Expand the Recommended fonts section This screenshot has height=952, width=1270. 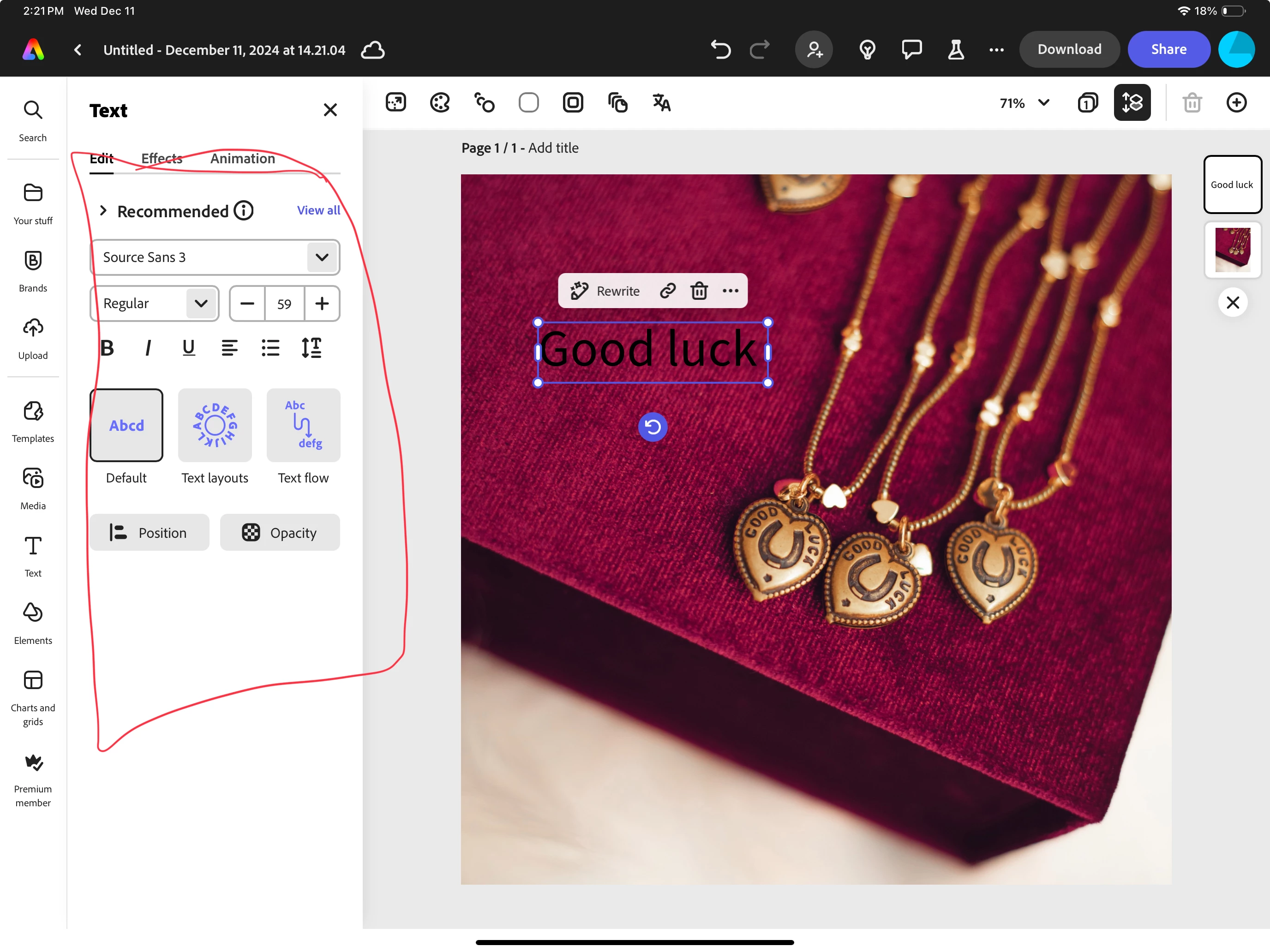pyautogui.click(x=103, y=211)
